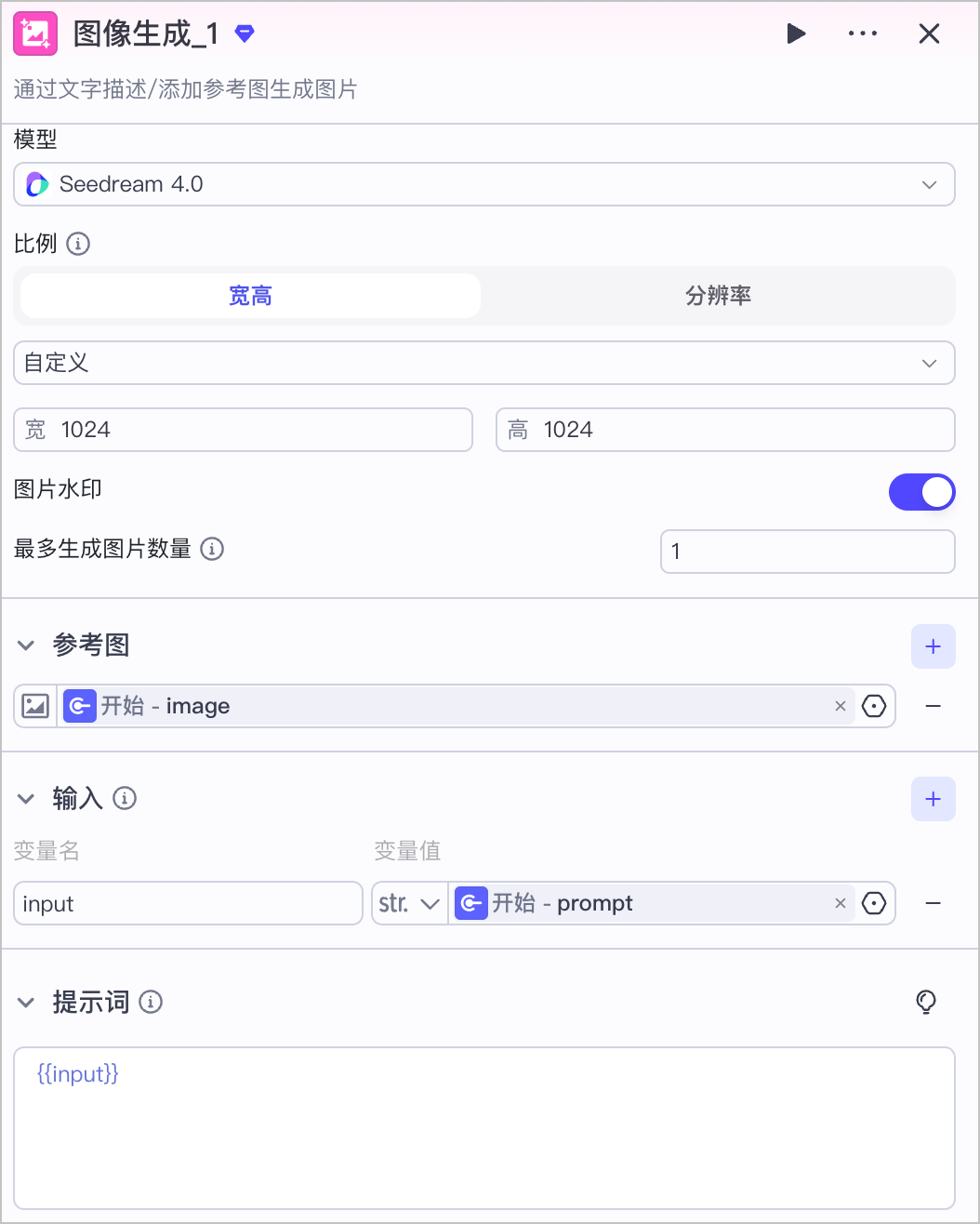
Task: Click the hexagon variable icon for prompt input
Action: (874, 903)
